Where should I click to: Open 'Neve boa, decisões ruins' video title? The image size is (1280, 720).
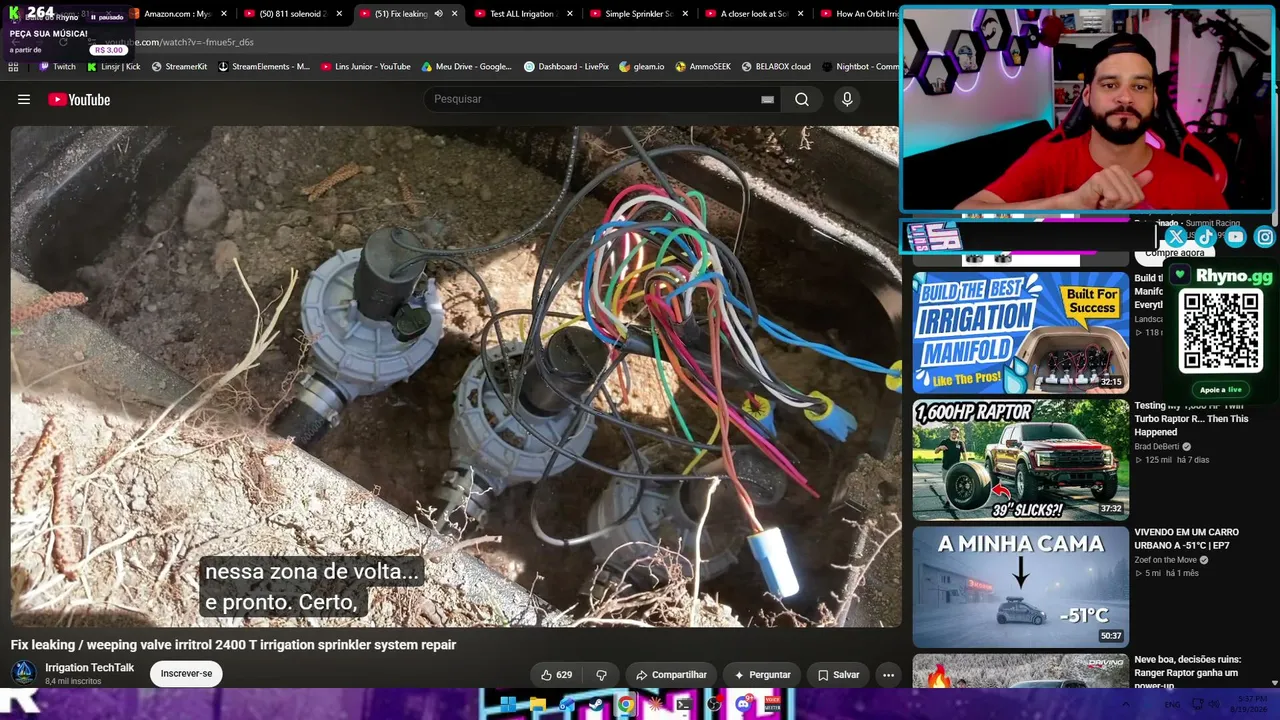click(x=1188, y=673)
